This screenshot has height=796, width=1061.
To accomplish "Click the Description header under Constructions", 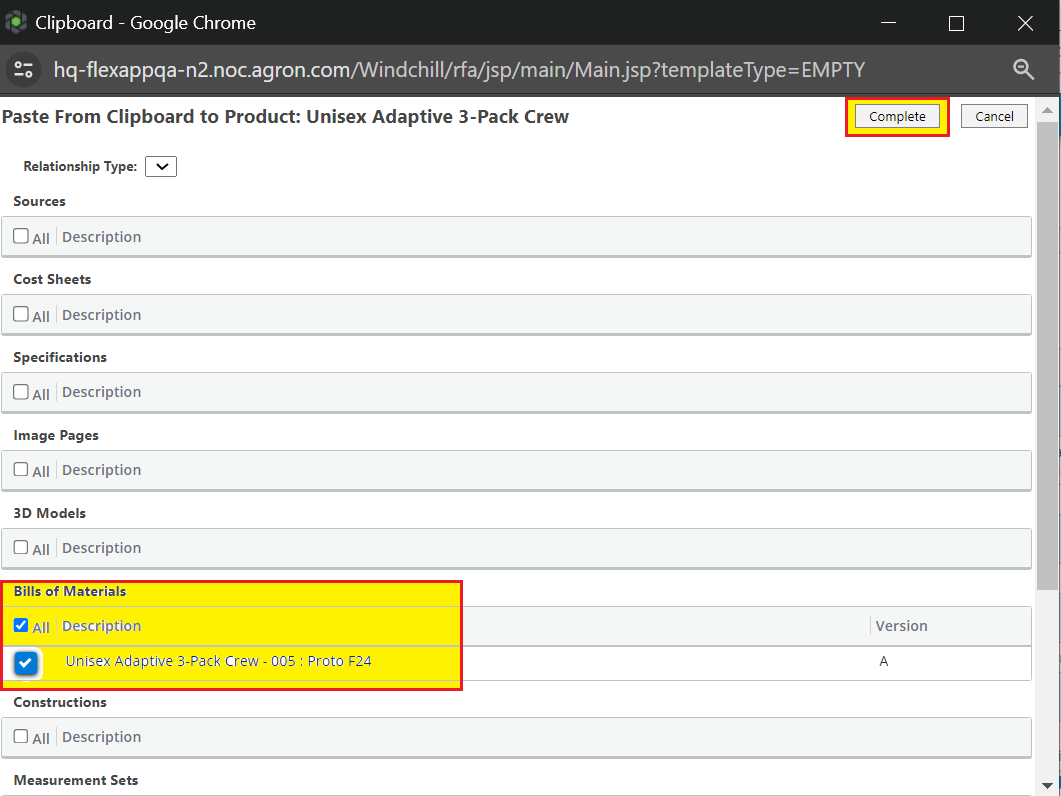I will point(101,736).
